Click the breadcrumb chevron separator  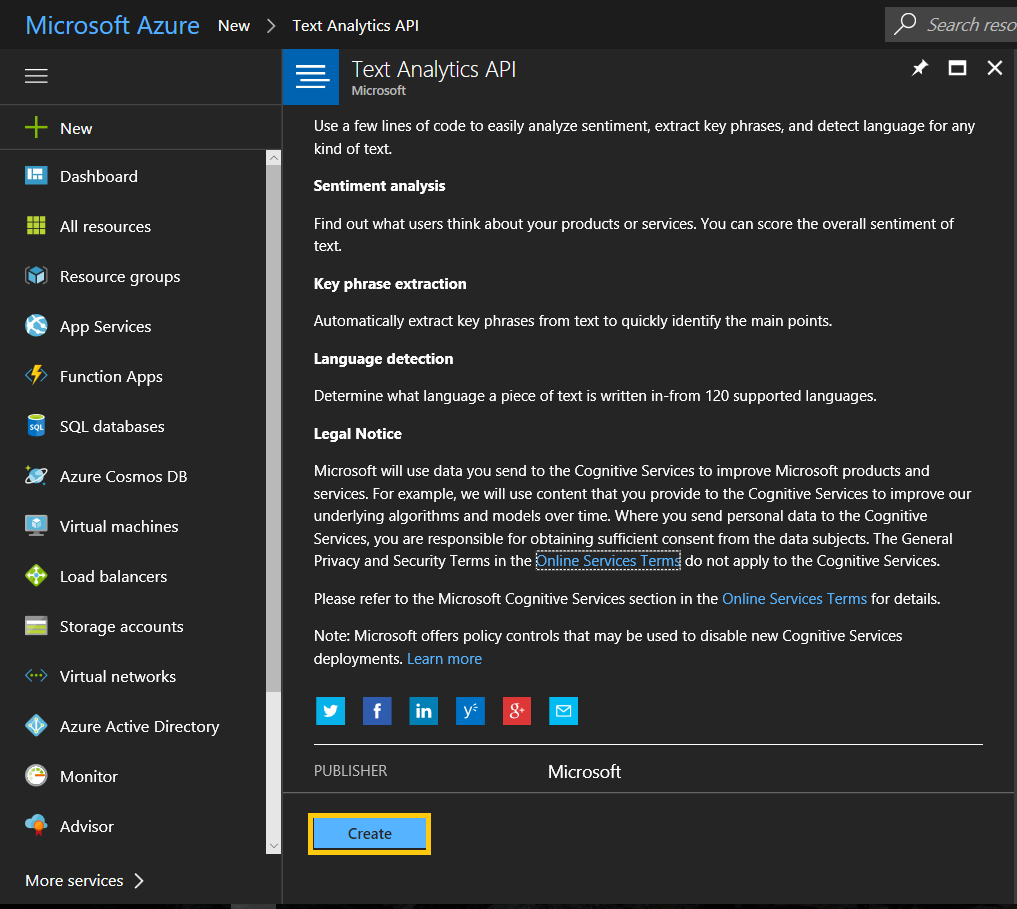click(271, 26)
